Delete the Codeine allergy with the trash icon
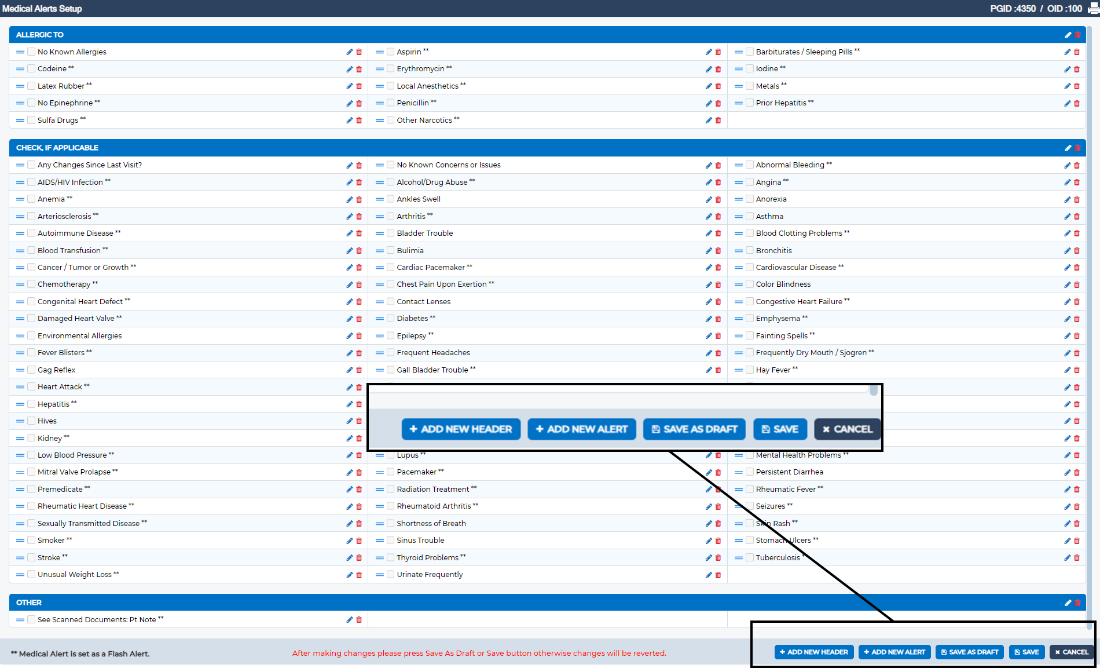The width and height of the screenshot is (1100, 668). (358, 68)
